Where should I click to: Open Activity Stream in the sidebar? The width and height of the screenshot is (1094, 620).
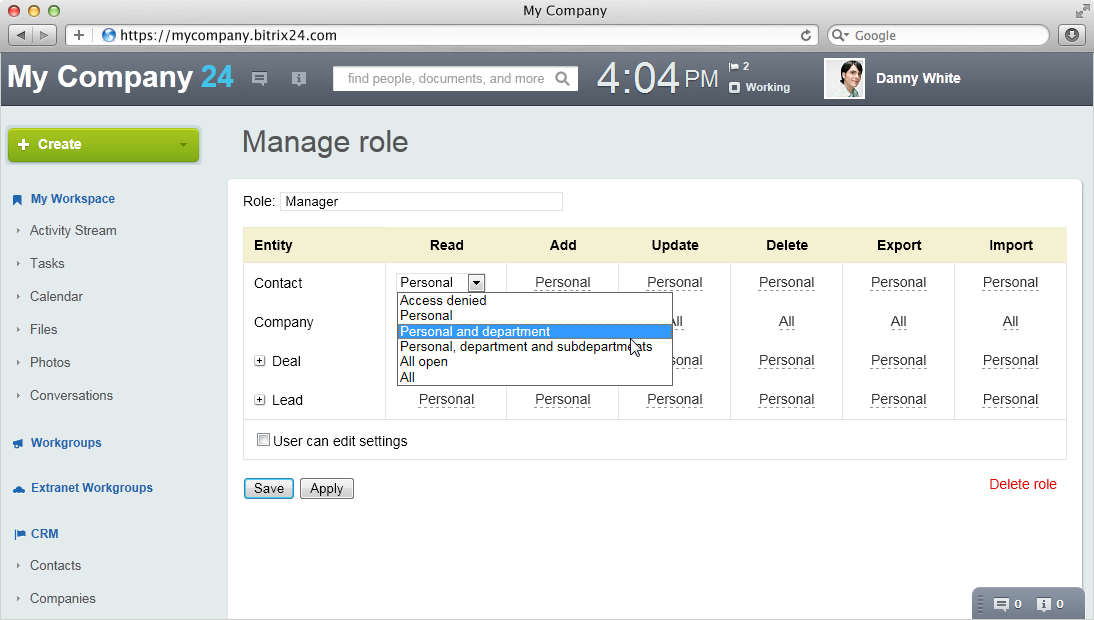tap(73, 230)
